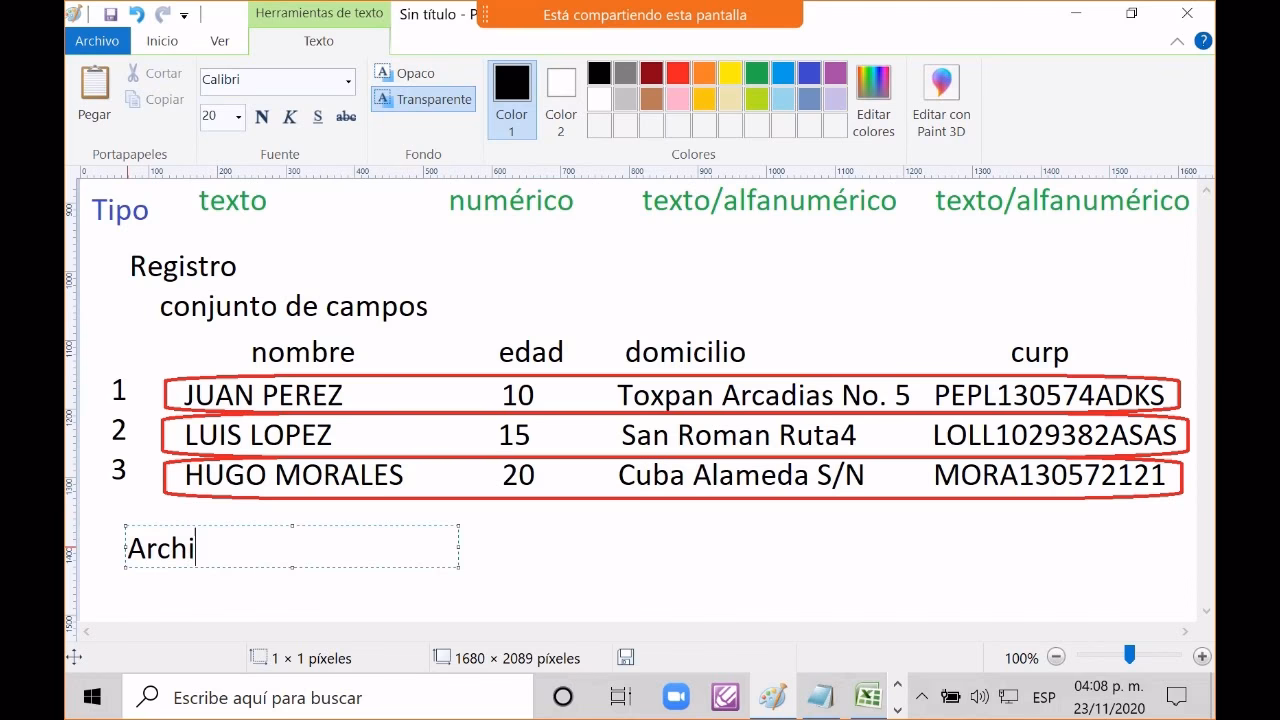Open the Windows Start menu

click(x=93, y=697)
